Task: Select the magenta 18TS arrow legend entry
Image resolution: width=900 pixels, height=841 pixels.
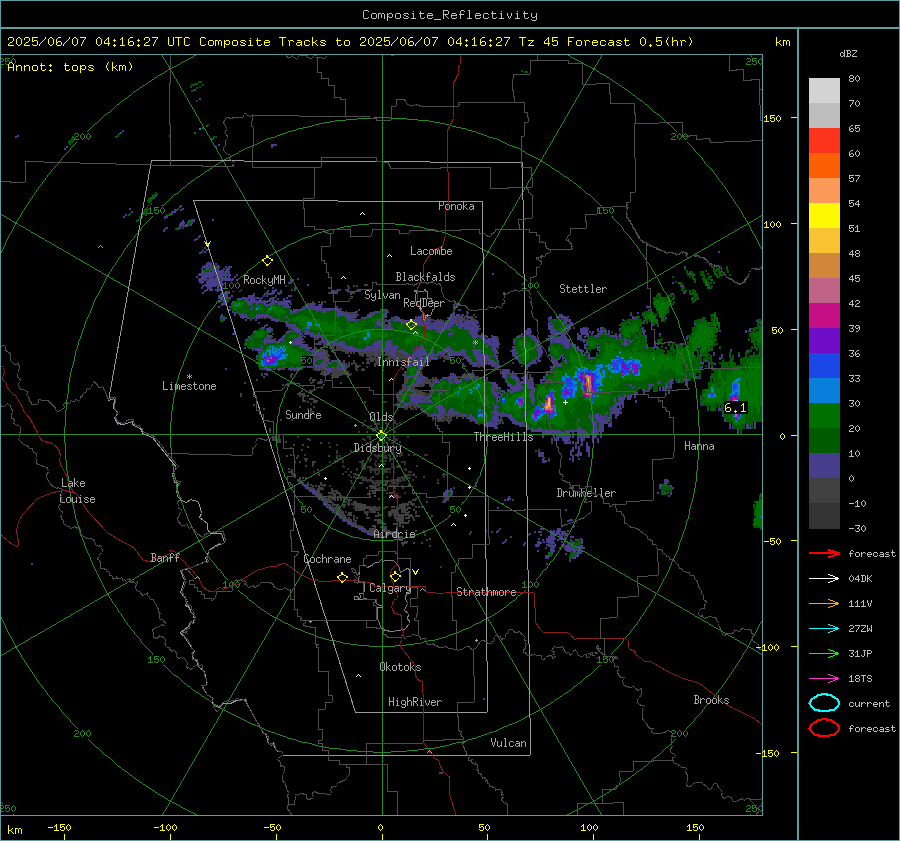Action: (x=824, y=679)
